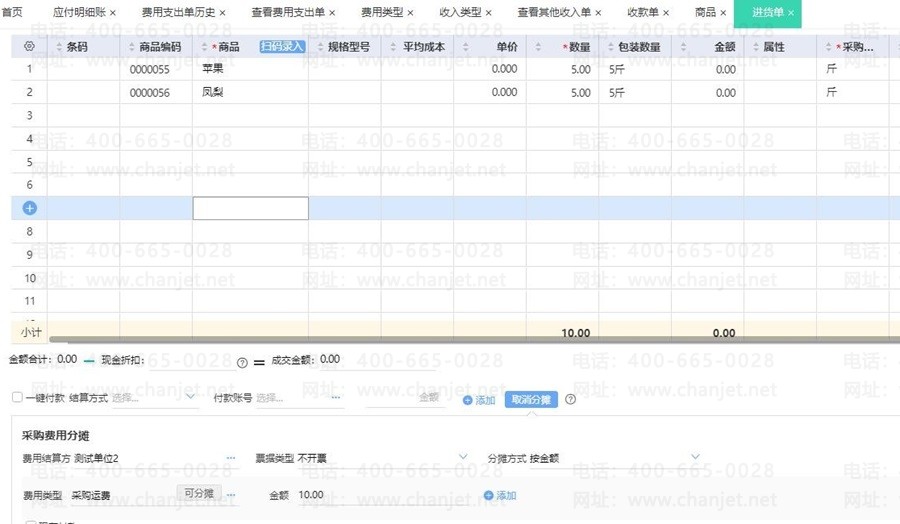Click the 扫码录入 button
The width and height of the screenshot is (900, 524).
pos(282,46)
